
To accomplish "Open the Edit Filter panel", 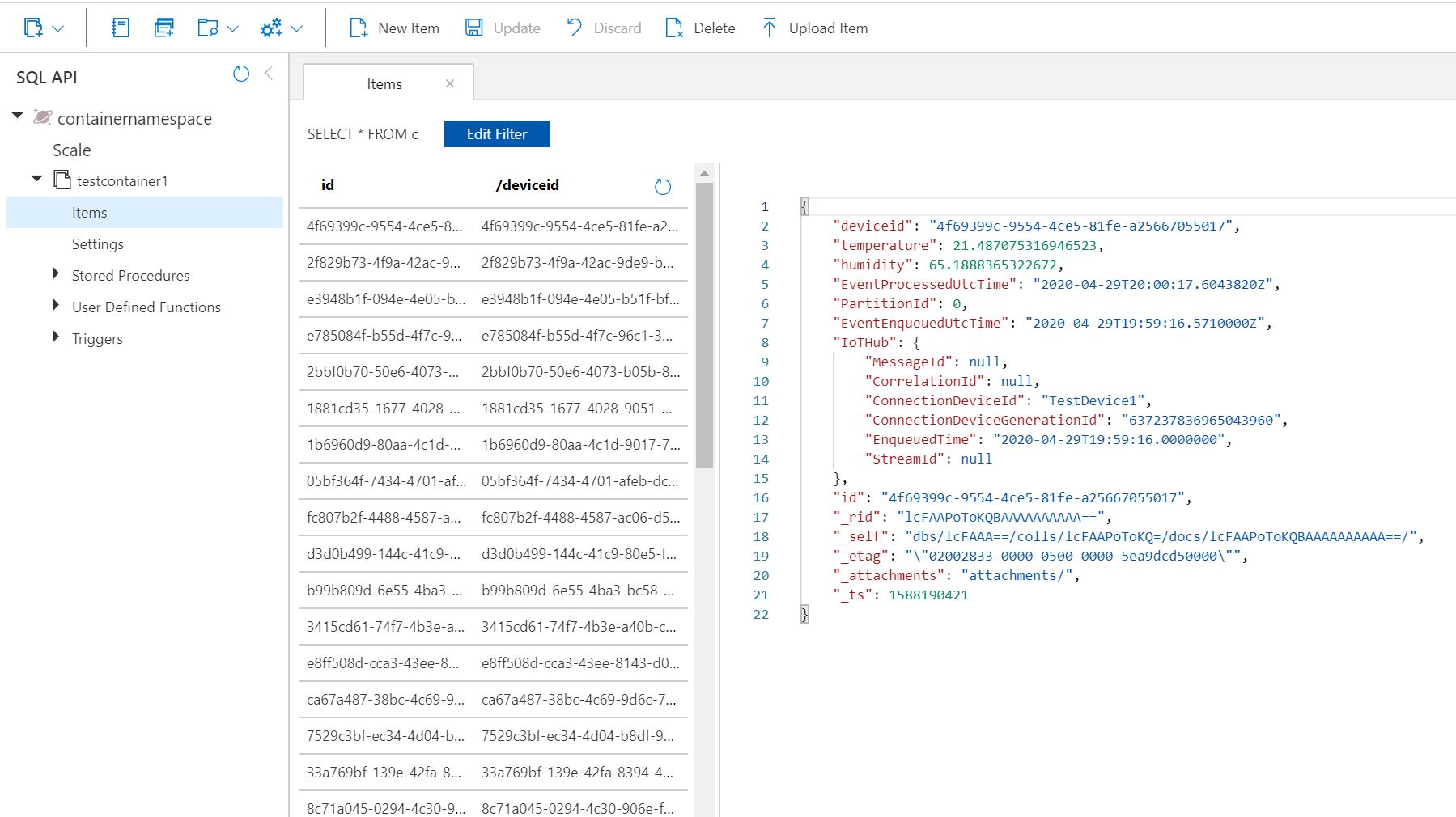I will [x=496, y=133].
